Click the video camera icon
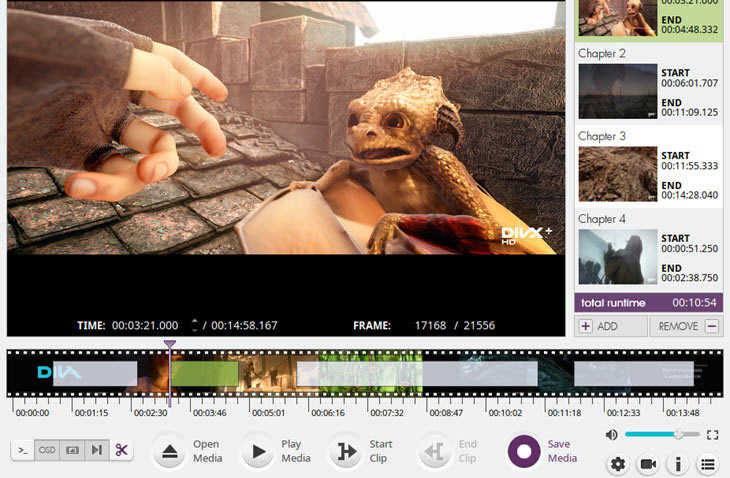 pos(648,464)
